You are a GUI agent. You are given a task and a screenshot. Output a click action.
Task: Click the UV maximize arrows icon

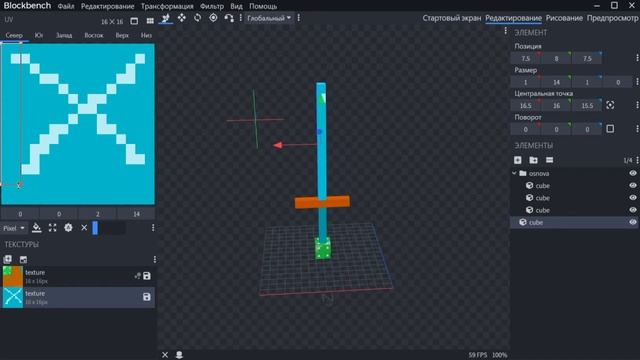tap(52, 228)
